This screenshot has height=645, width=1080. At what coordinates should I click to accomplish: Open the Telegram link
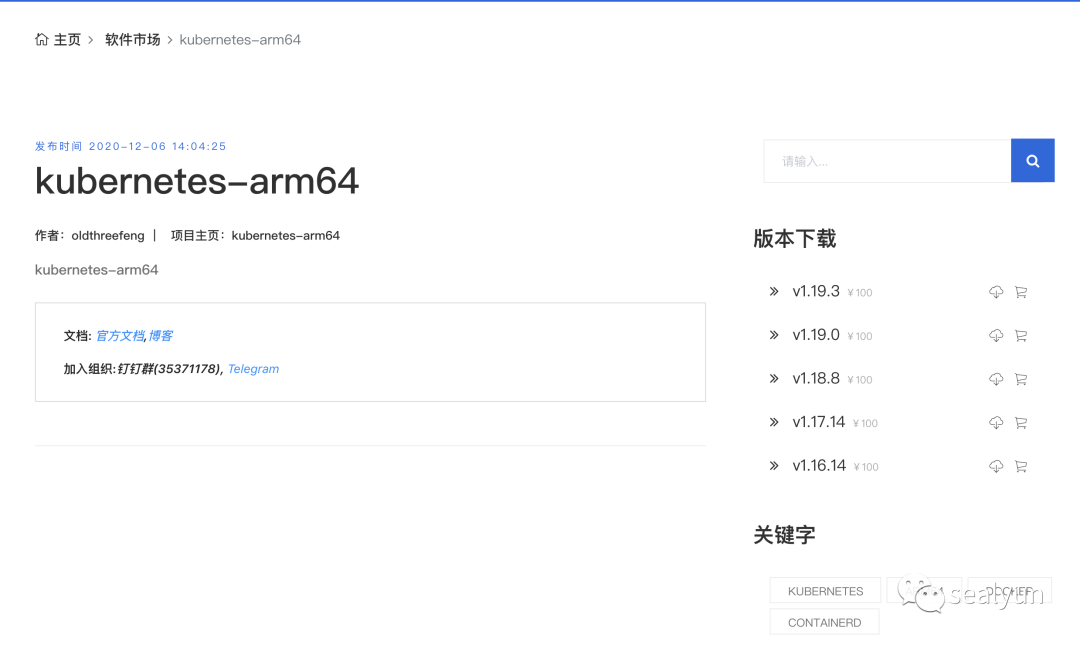click(253, 369)
